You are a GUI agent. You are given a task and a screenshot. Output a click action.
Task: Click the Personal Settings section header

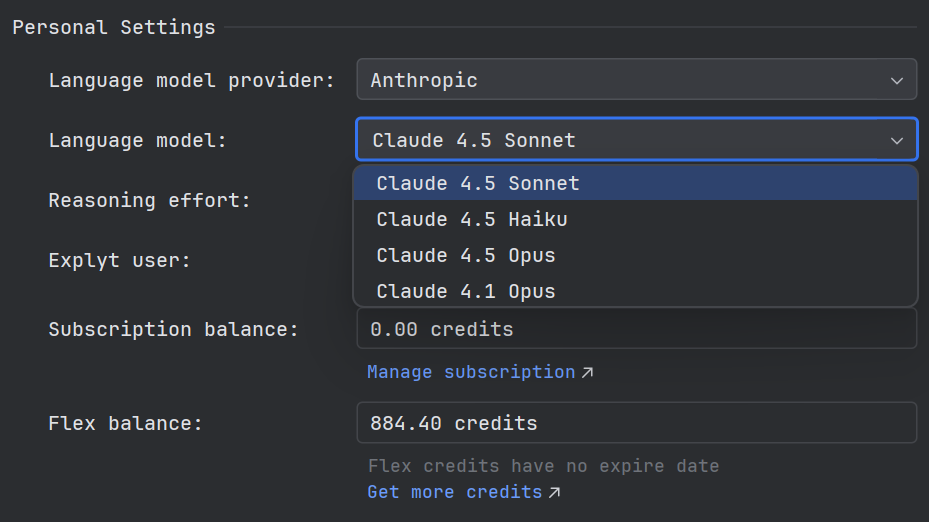click(114, 28)
